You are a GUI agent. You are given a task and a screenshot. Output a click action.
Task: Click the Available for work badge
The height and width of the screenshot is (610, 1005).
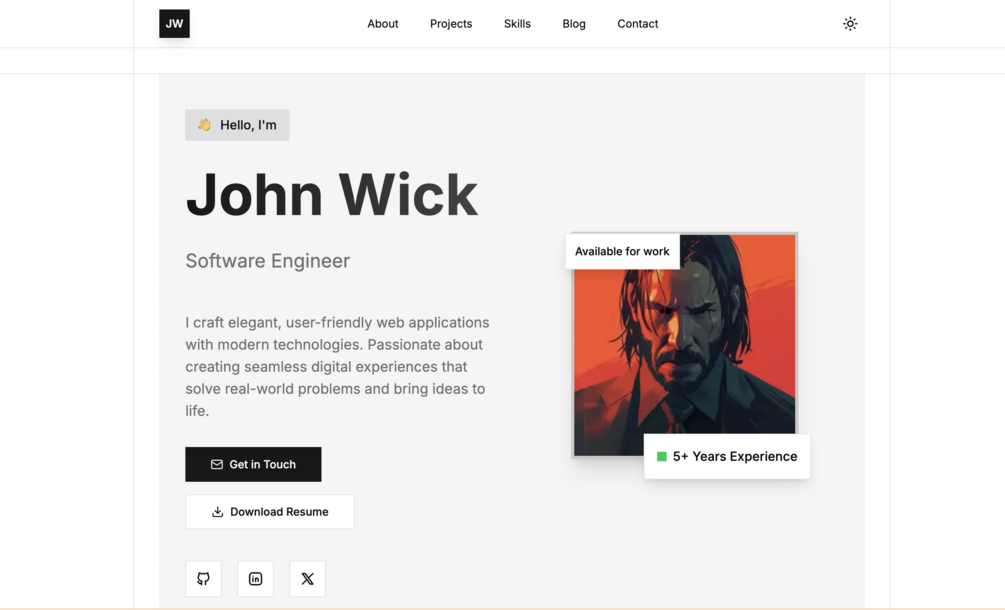tap(622, 251)
